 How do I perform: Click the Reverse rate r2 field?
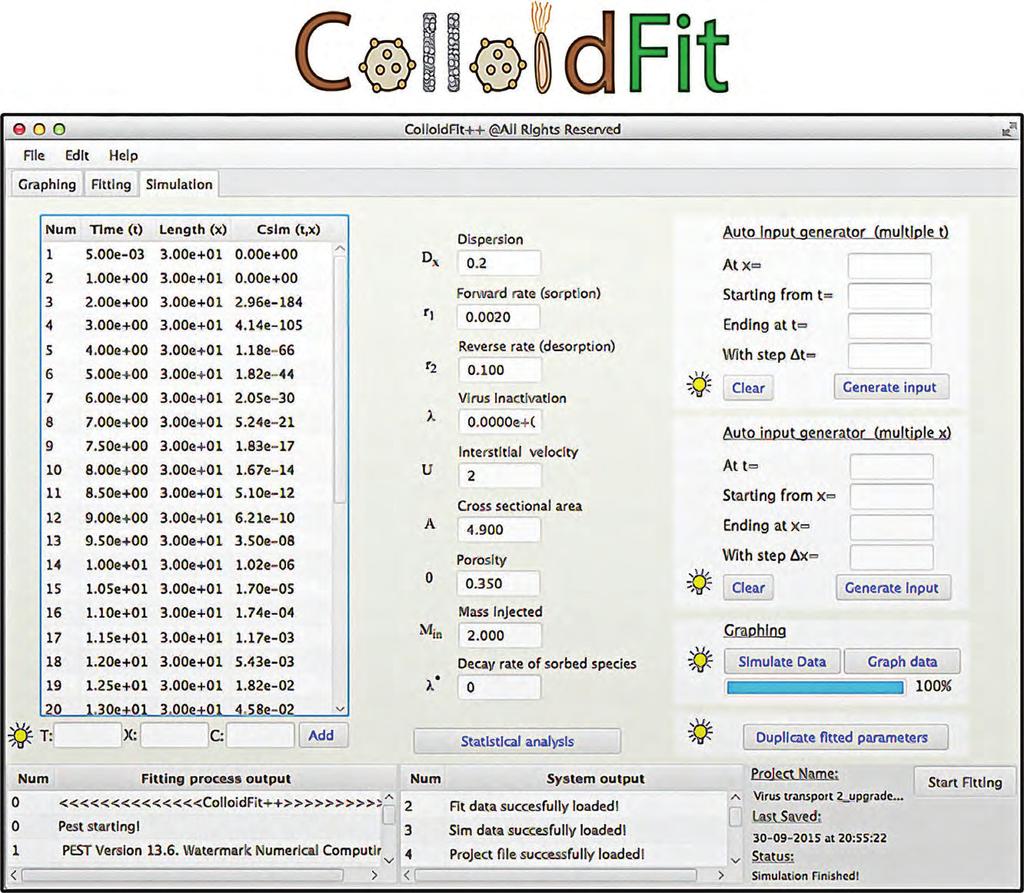[499, 370]
